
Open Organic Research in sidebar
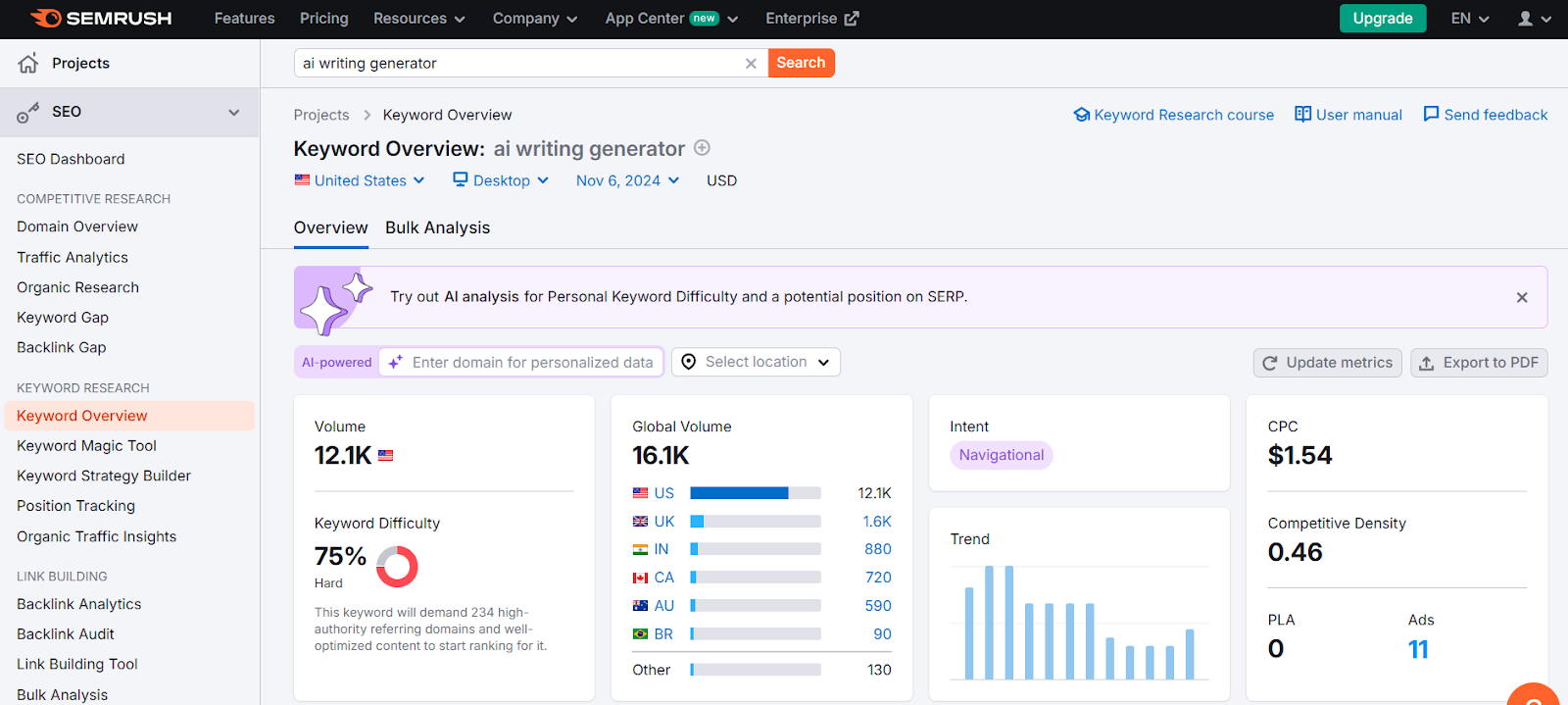[x=77, y=287]
